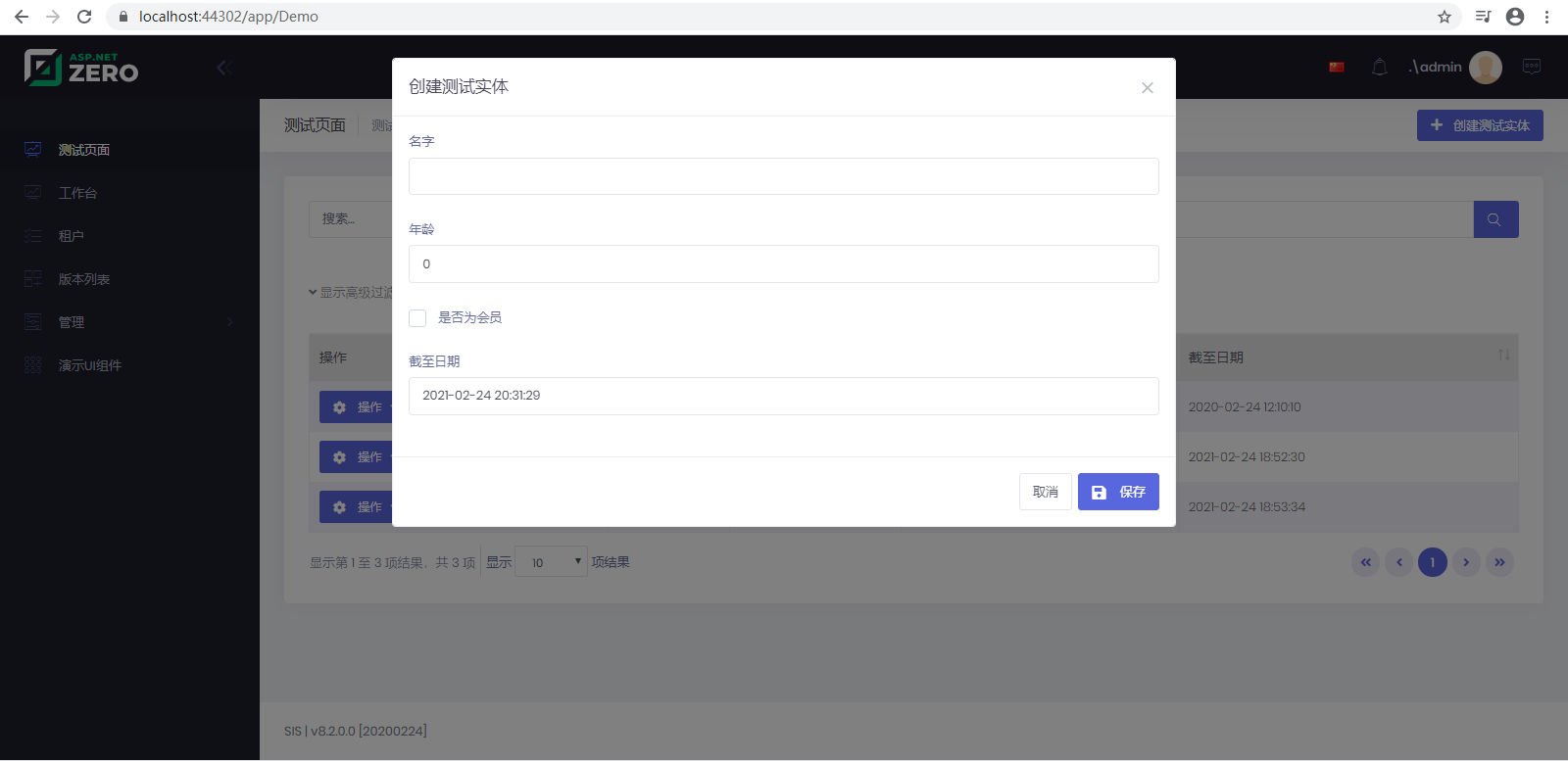Click the ASP.NET ZERO logo
Viewport: 1568px width, 761px height.
pyautogui.click(x=81, y=68)
